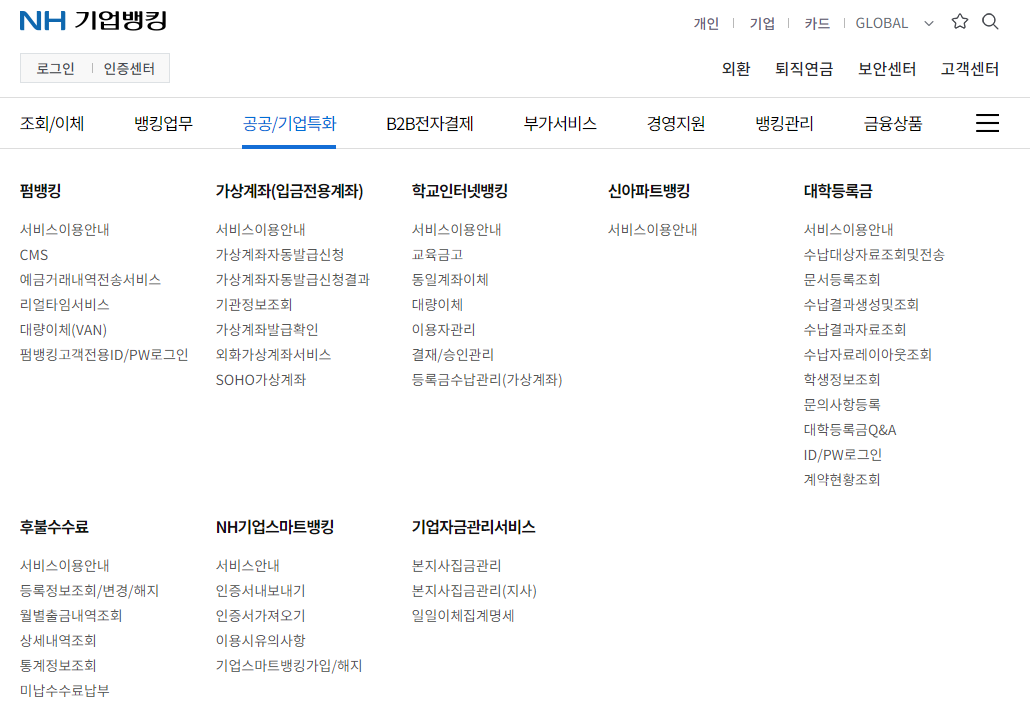Image resolution: width=1030 pixels, height=719 pixels.
Task: Select the 뱅킹업무 main tab
Action: [164, 123]
